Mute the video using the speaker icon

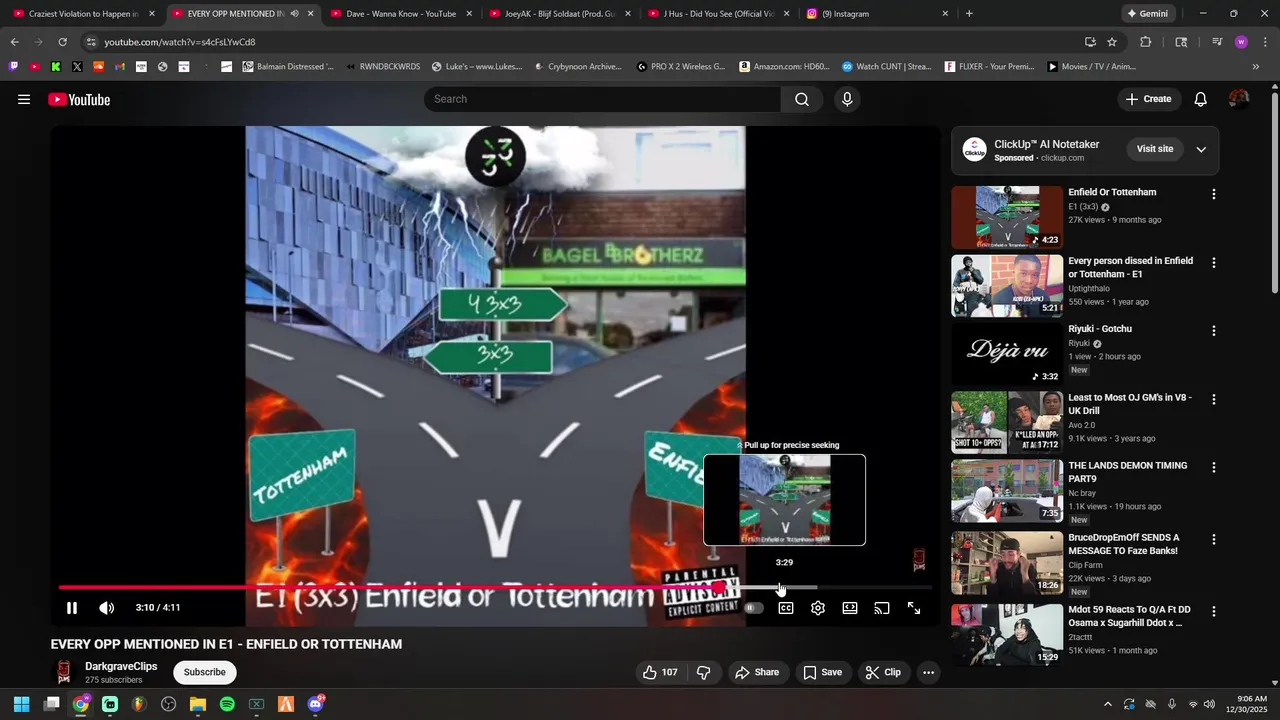tap(107, 608)
